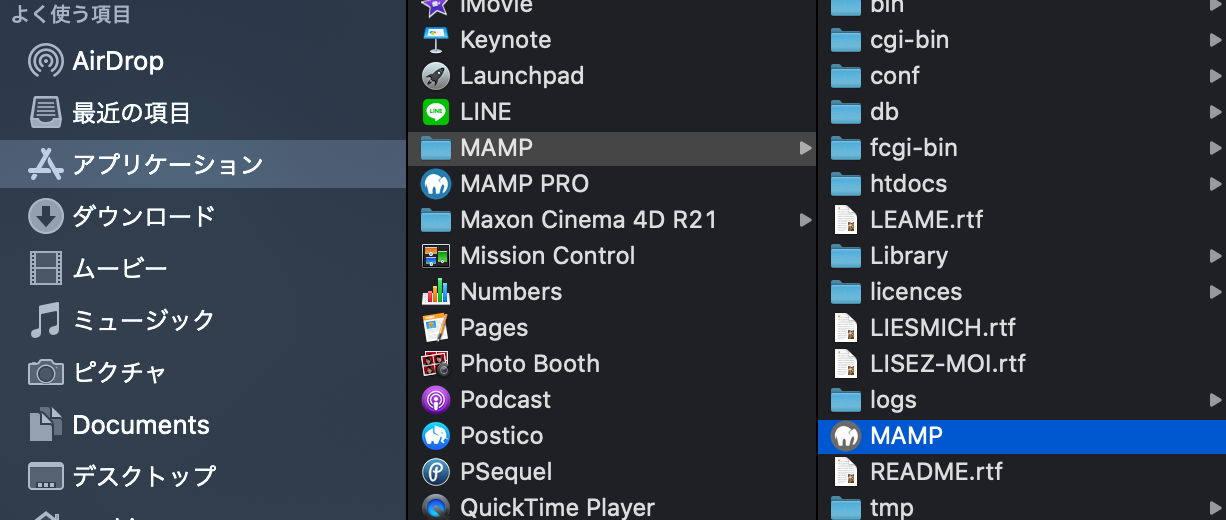The image size is (1226, 520).
Task: Select the LISEZ-MOI.rtf file name
Action: (x=948, y=364)
